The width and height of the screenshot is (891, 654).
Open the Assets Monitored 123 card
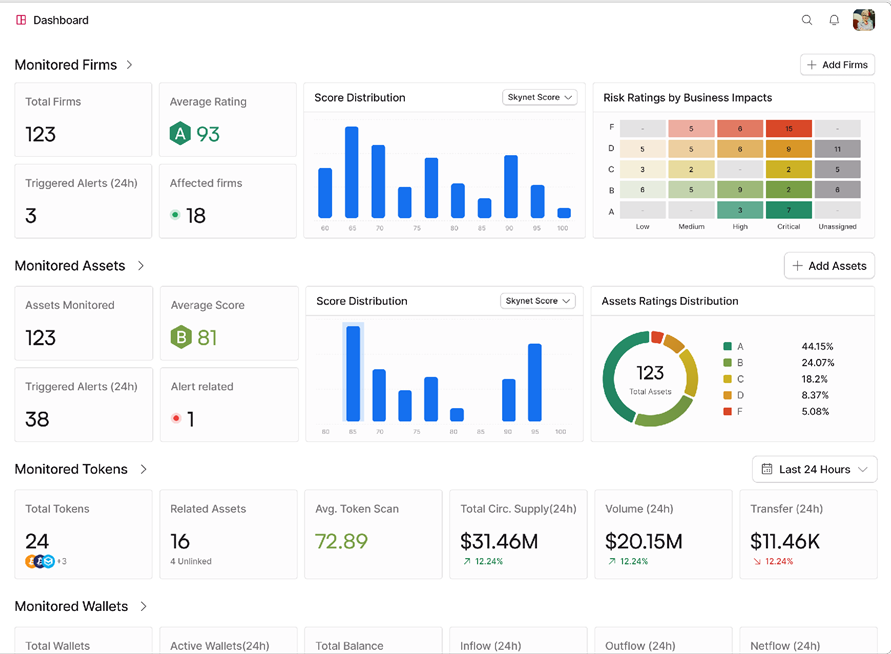84,323
